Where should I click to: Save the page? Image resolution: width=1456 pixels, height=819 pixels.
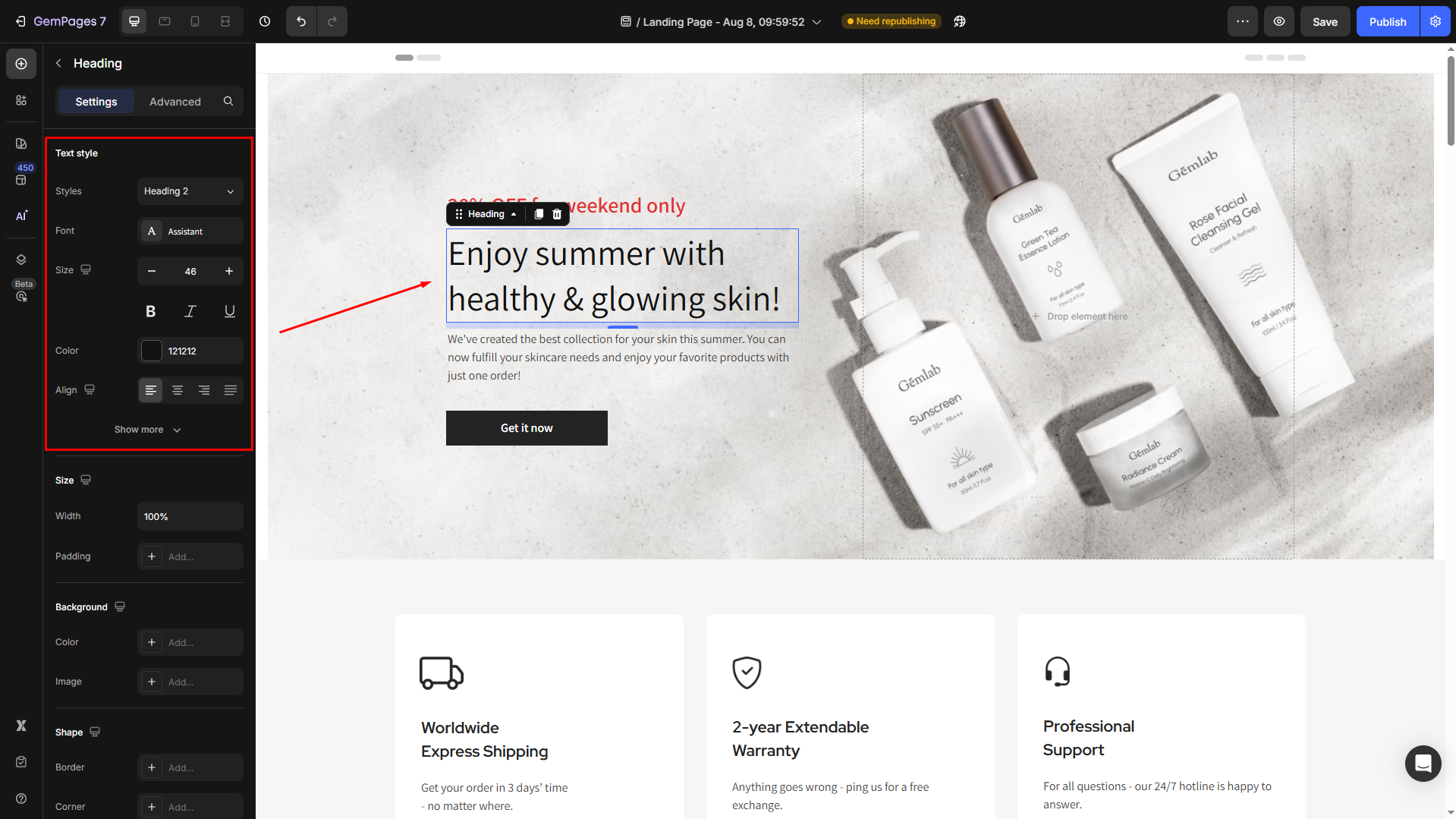tap(1325, 21)
